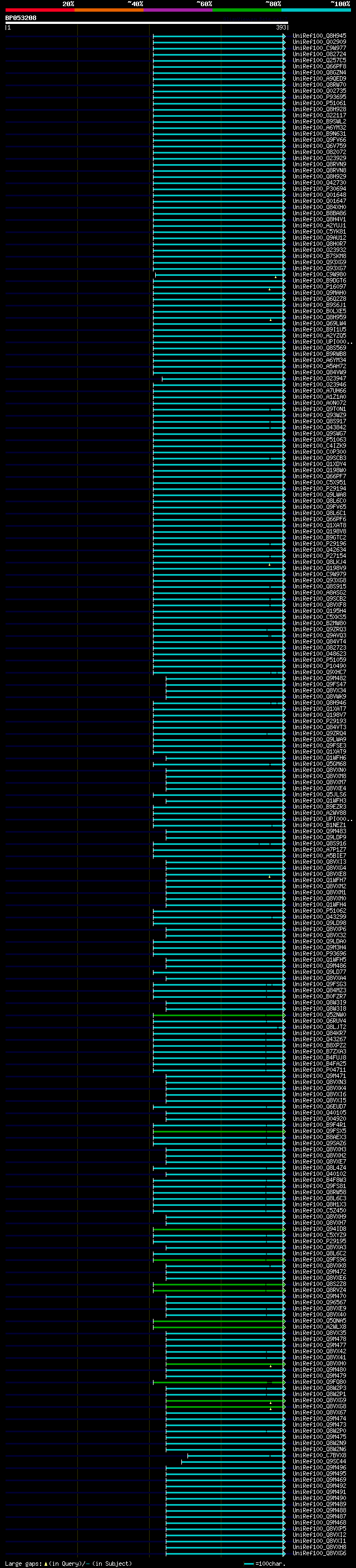Select label UniRef100_B1NEZ1
The image size is (356, 1568).
(319, 825)
